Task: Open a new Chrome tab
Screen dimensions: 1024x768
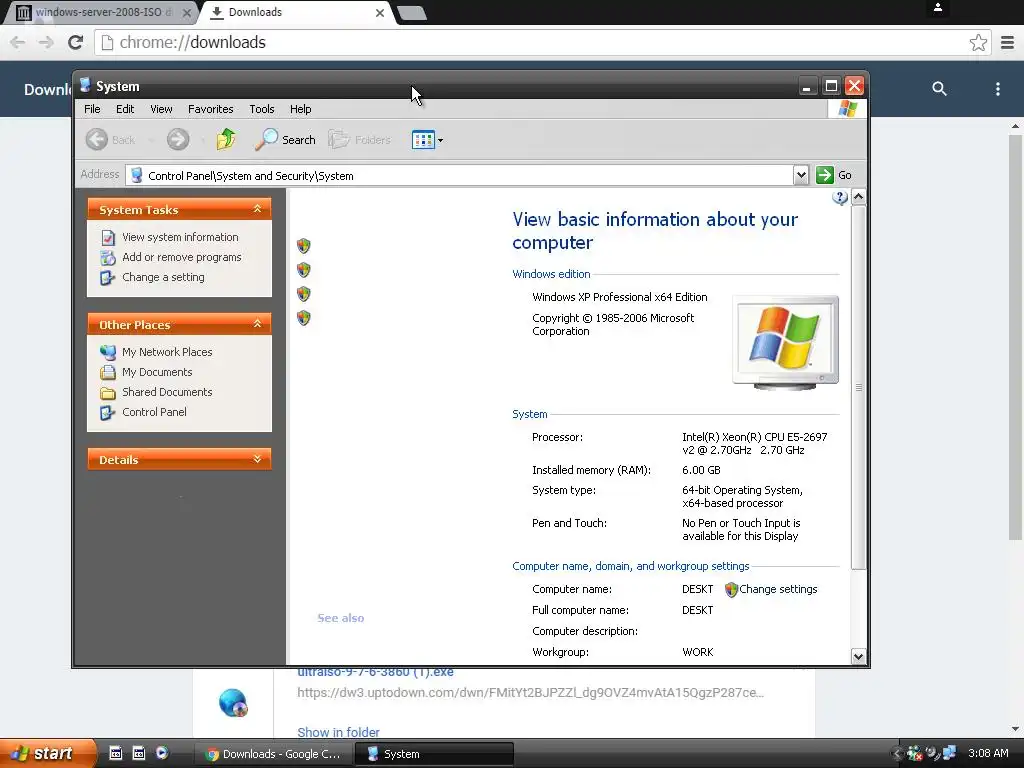Action: coord(411,13)
